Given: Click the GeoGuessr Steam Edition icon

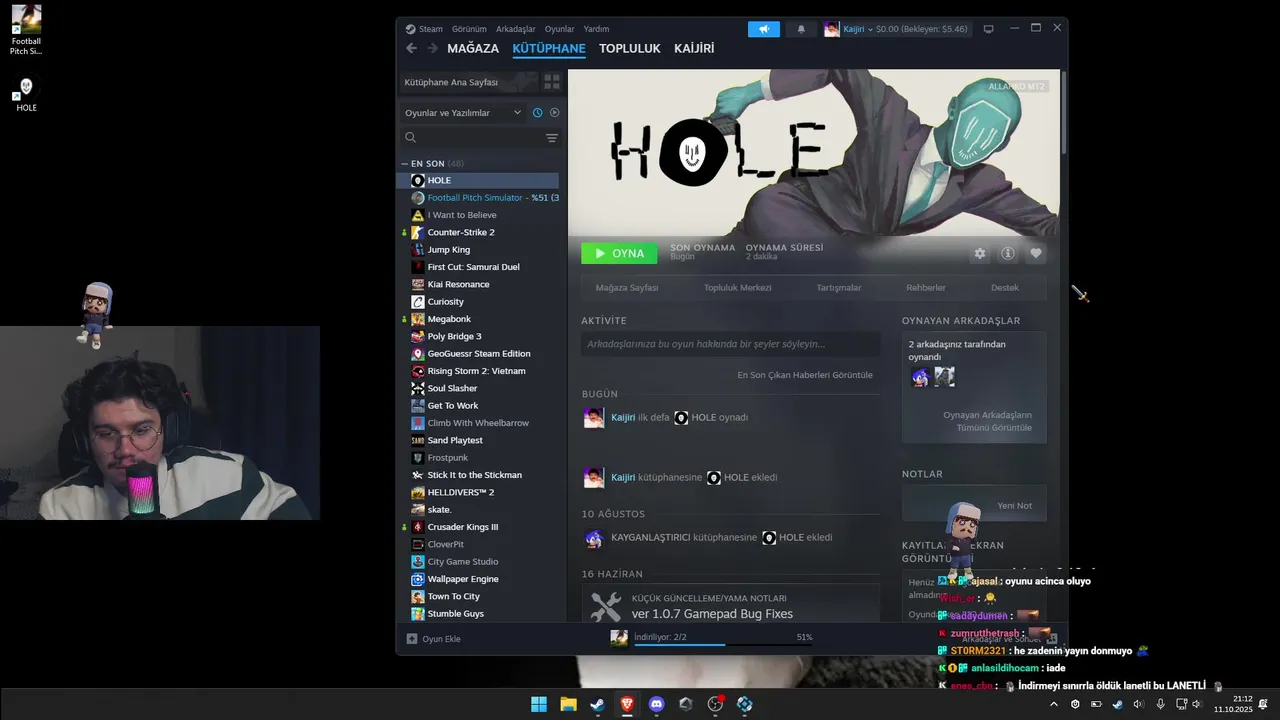Looking at the screenshot, I should (418, 354).
